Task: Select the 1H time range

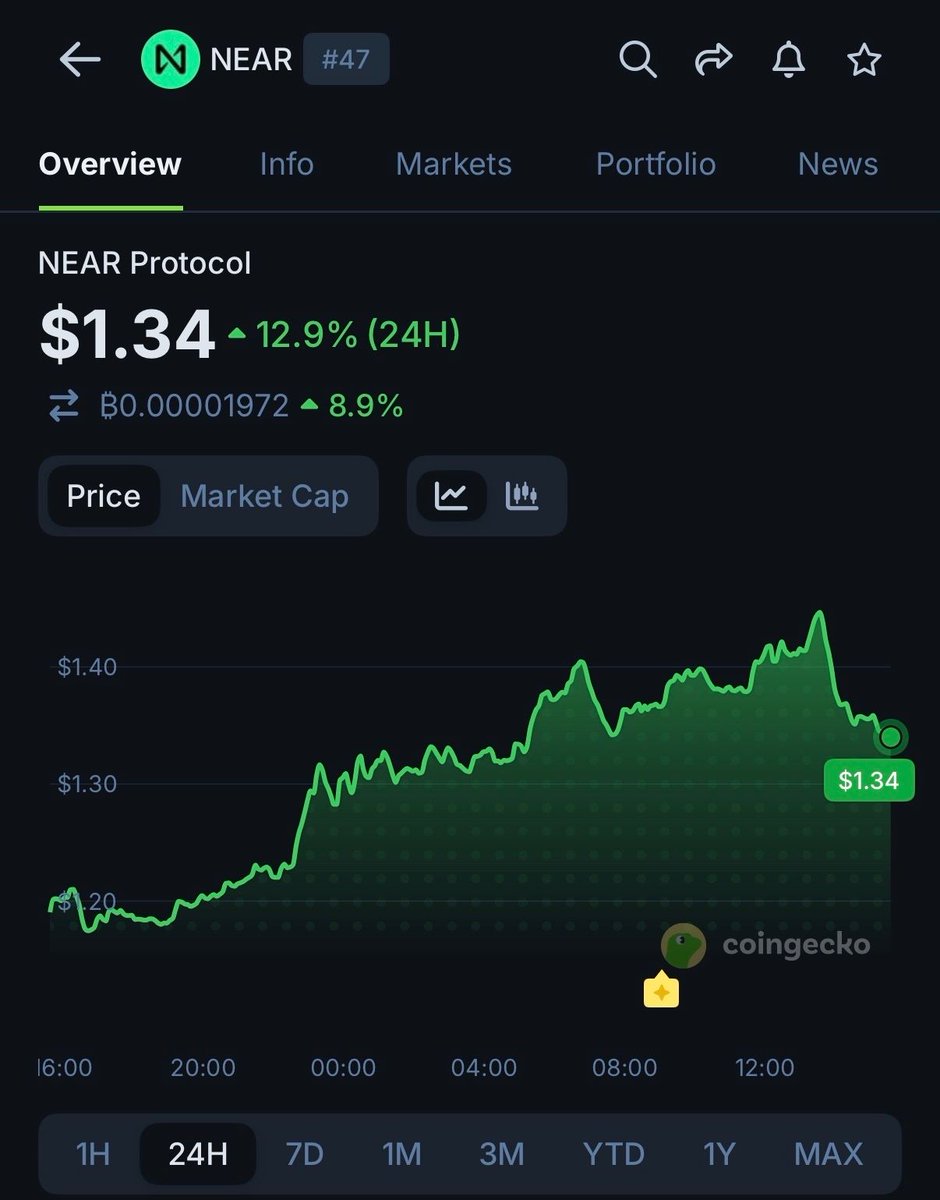Action: pyautogui.click(x=93, y=1154)
